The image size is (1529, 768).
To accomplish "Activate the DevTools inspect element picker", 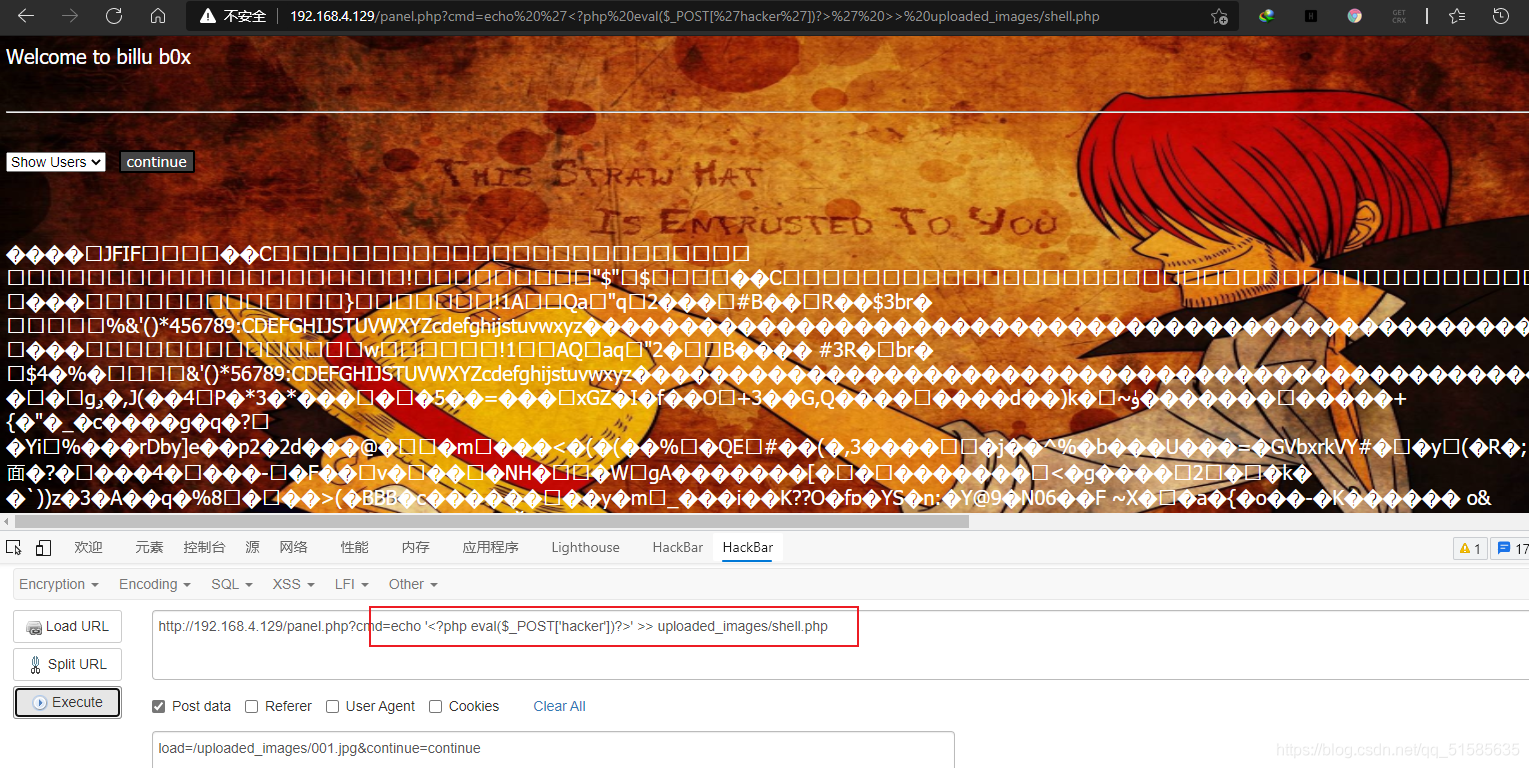I will (x=14, y=547).
